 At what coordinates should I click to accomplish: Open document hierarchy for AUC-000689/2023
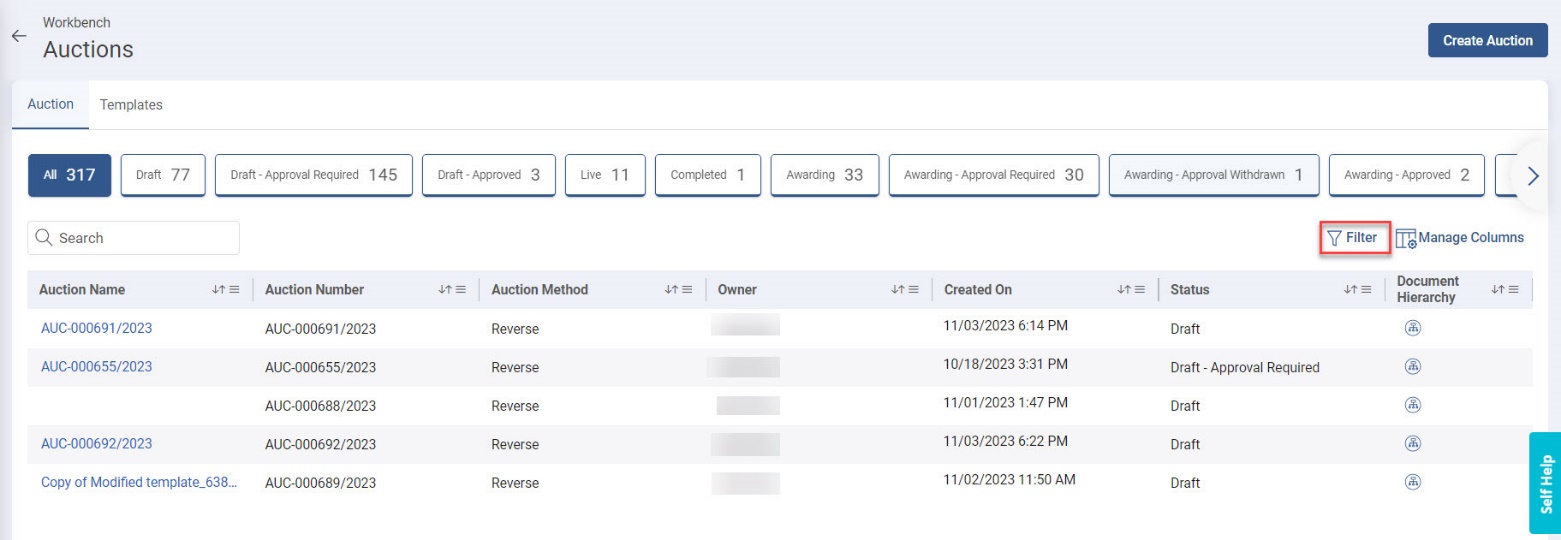(1413, 482)
